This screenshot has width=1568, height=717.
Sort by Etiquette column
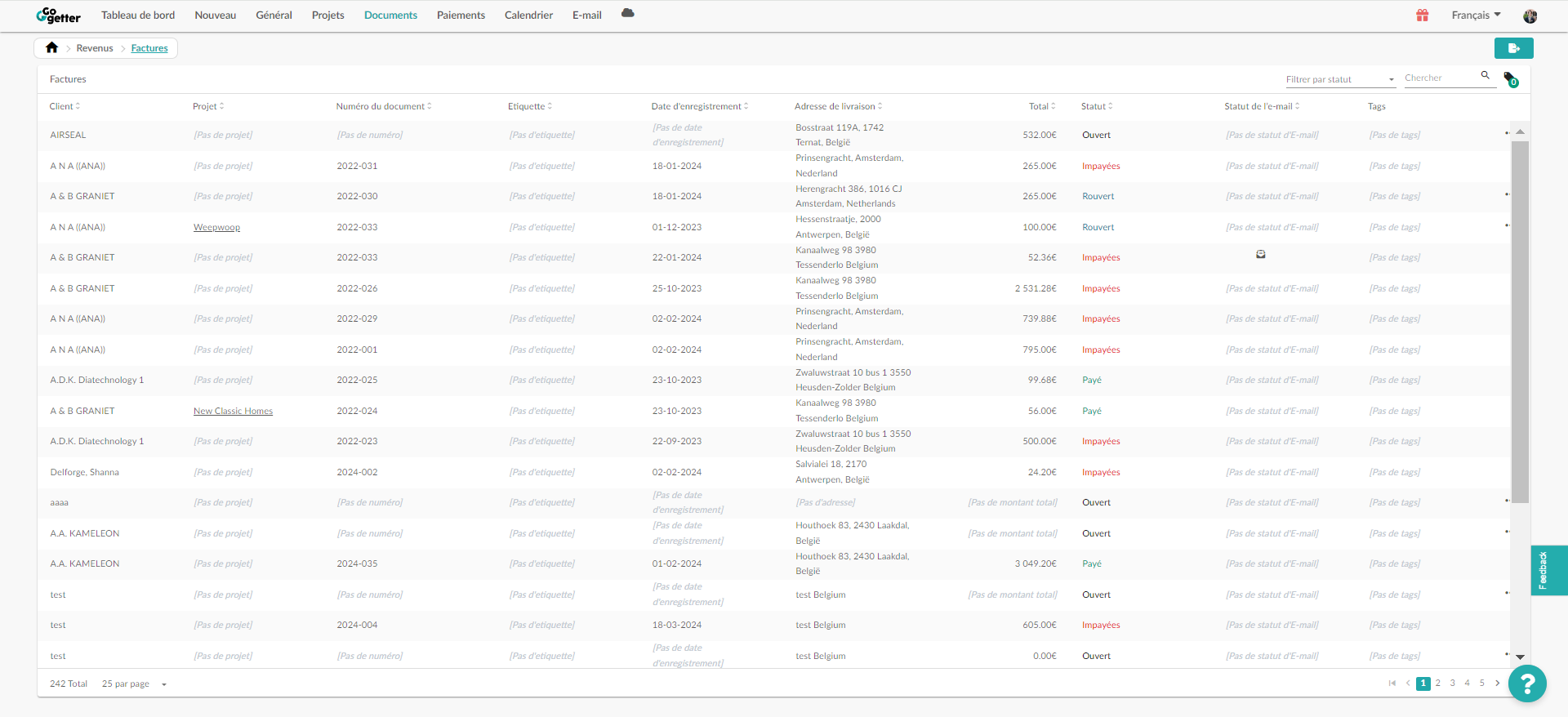coord(530,106)
